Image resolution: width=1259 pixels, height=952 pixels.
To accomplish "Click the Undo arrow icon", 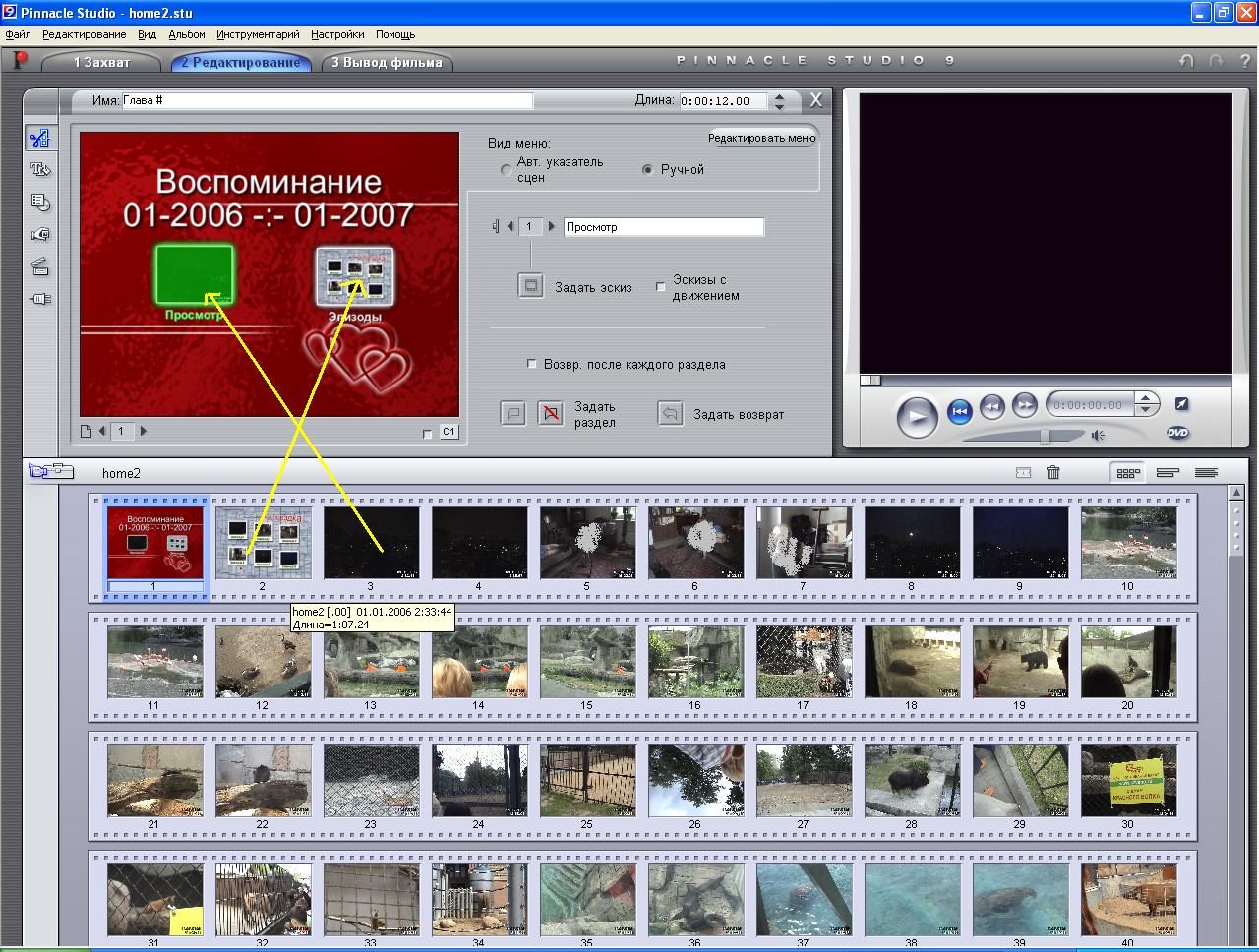I will [1186, 61].
